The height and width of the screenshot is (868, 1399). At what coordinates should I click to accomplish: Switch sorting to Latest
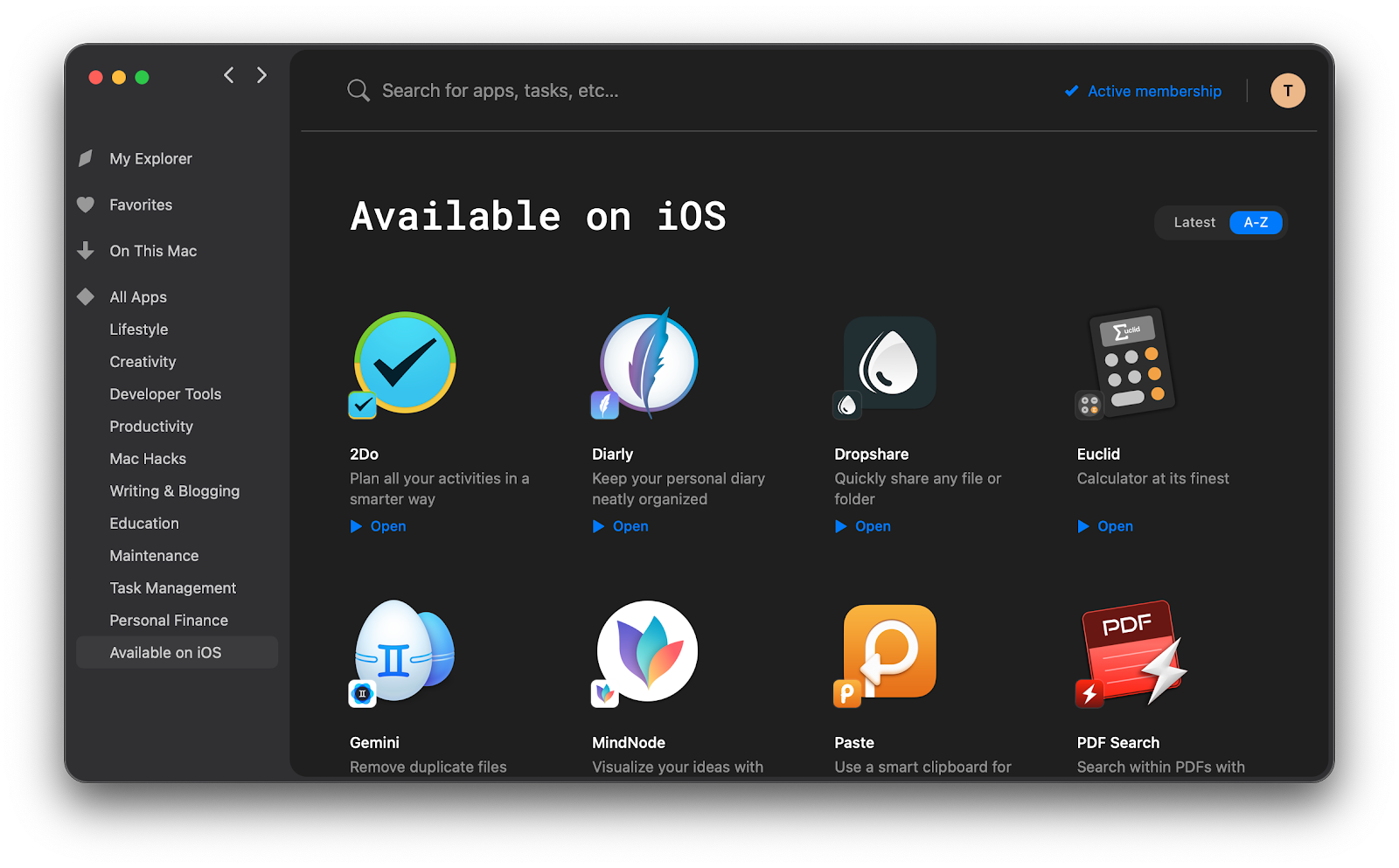(x=1194, y=222)
